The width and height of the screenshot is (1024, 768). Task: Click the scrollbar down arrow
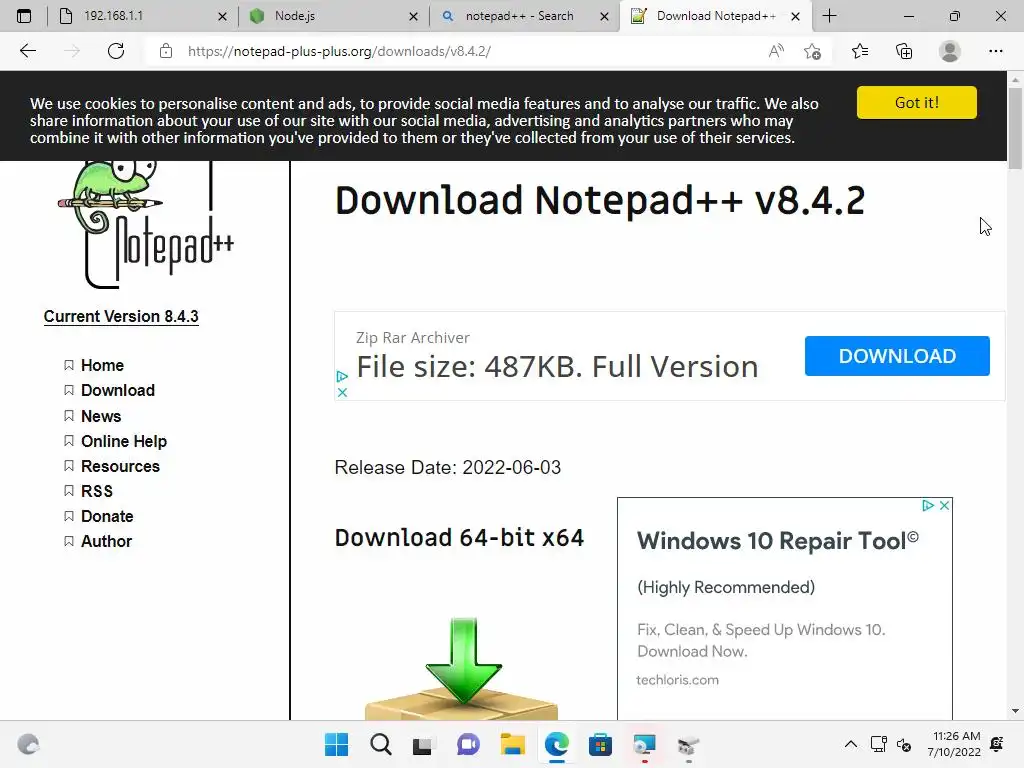(x=1015, y=711)
